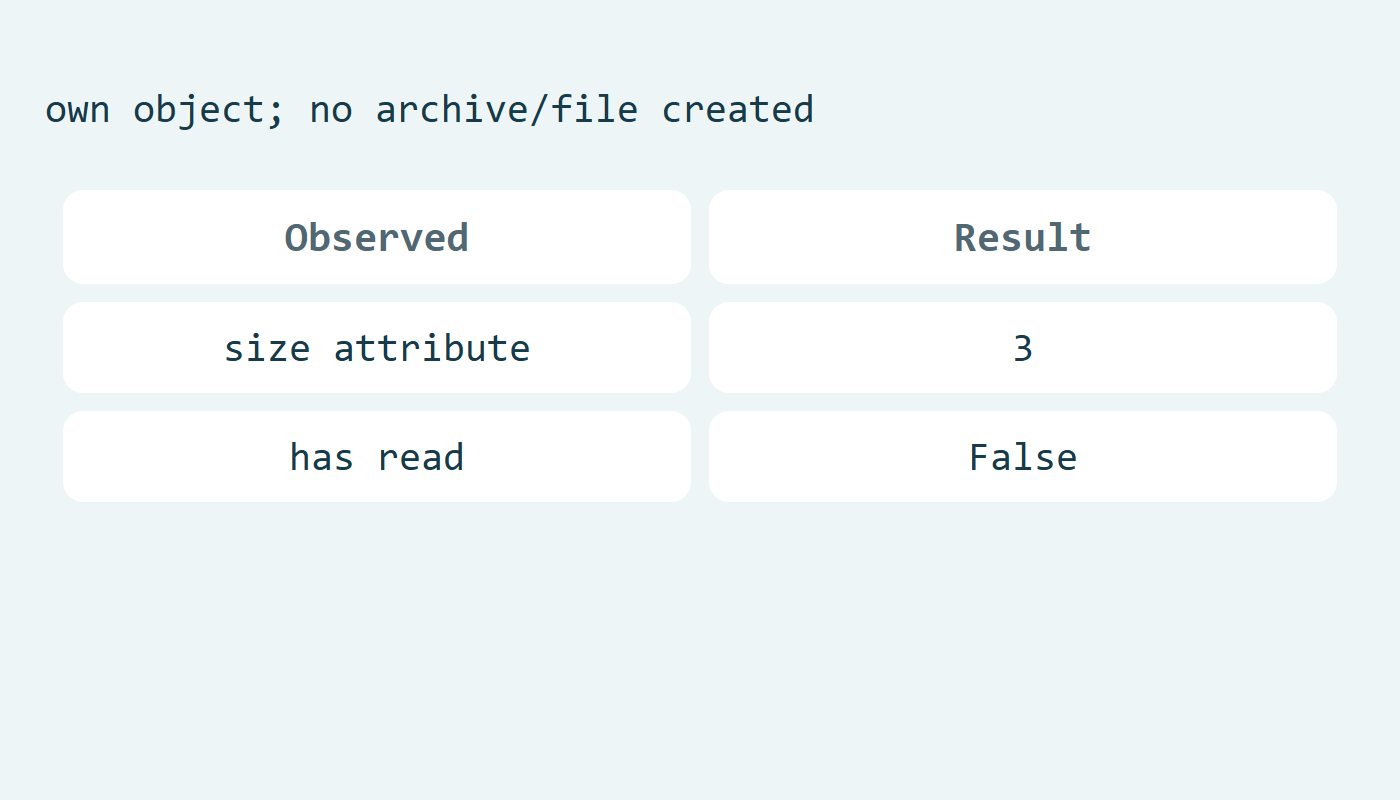Screen dimensions: 1400x800
Task: Click the bold "Result" text
Action: (x=1023, y=237)
